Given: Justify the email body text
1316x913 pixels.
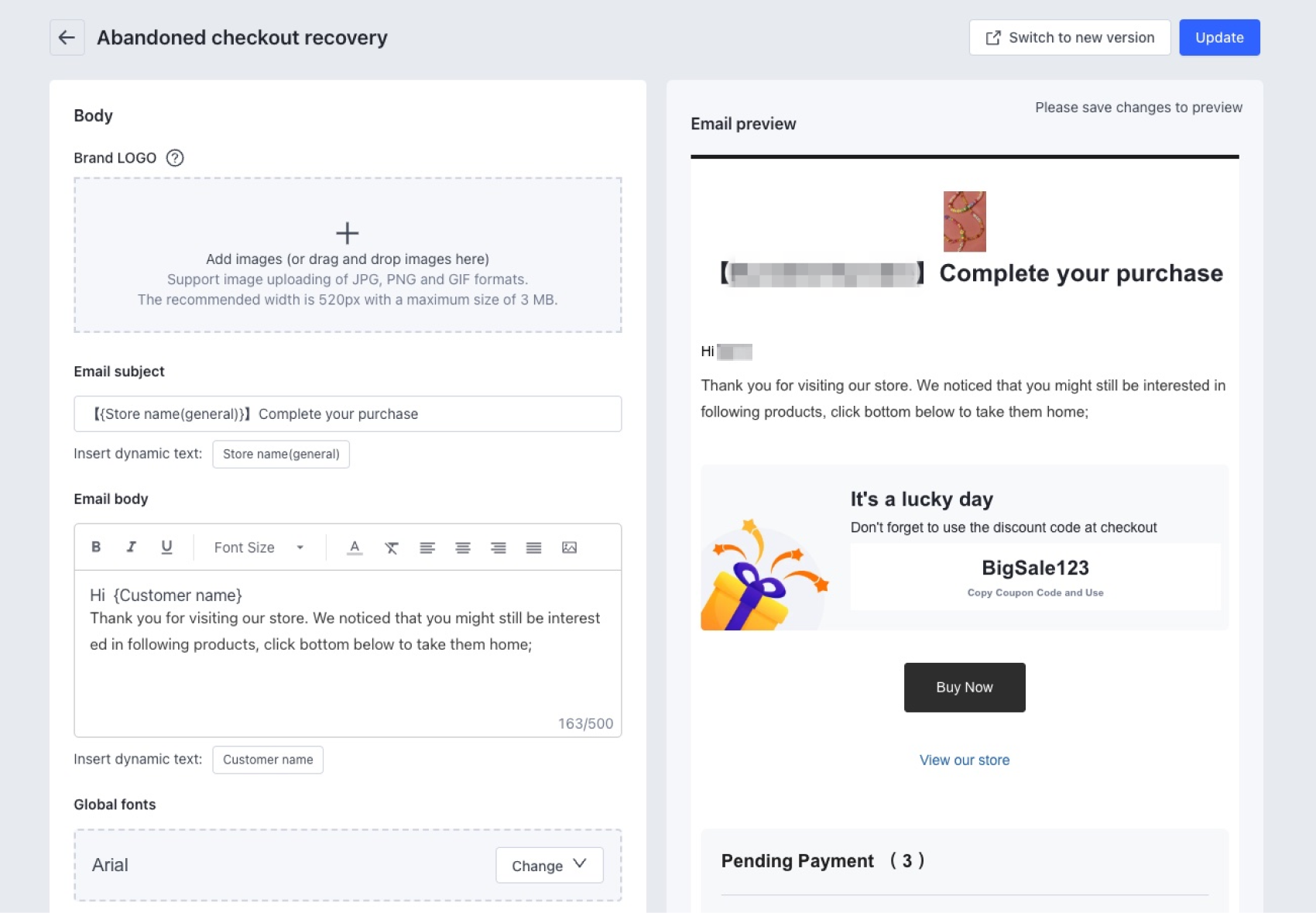Looking at the screenshot, I should tap(533, 547).
